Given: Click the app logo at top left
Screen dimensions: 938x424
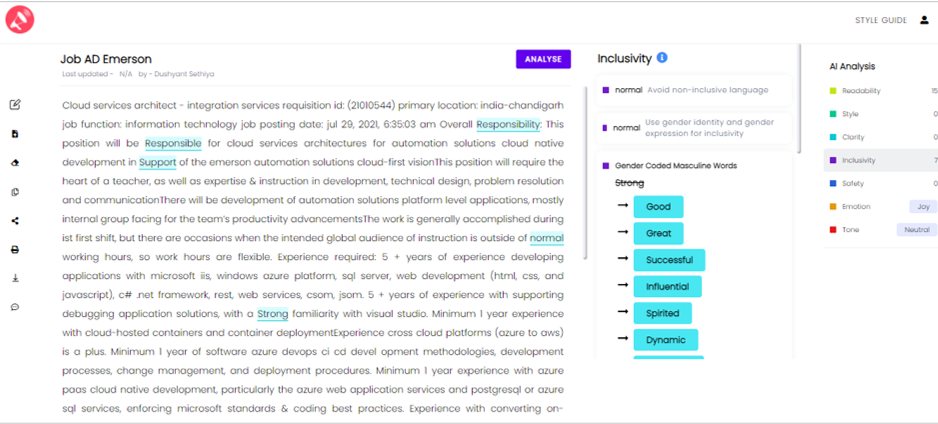Looking at the screenshot, I should tap(20, 20).
